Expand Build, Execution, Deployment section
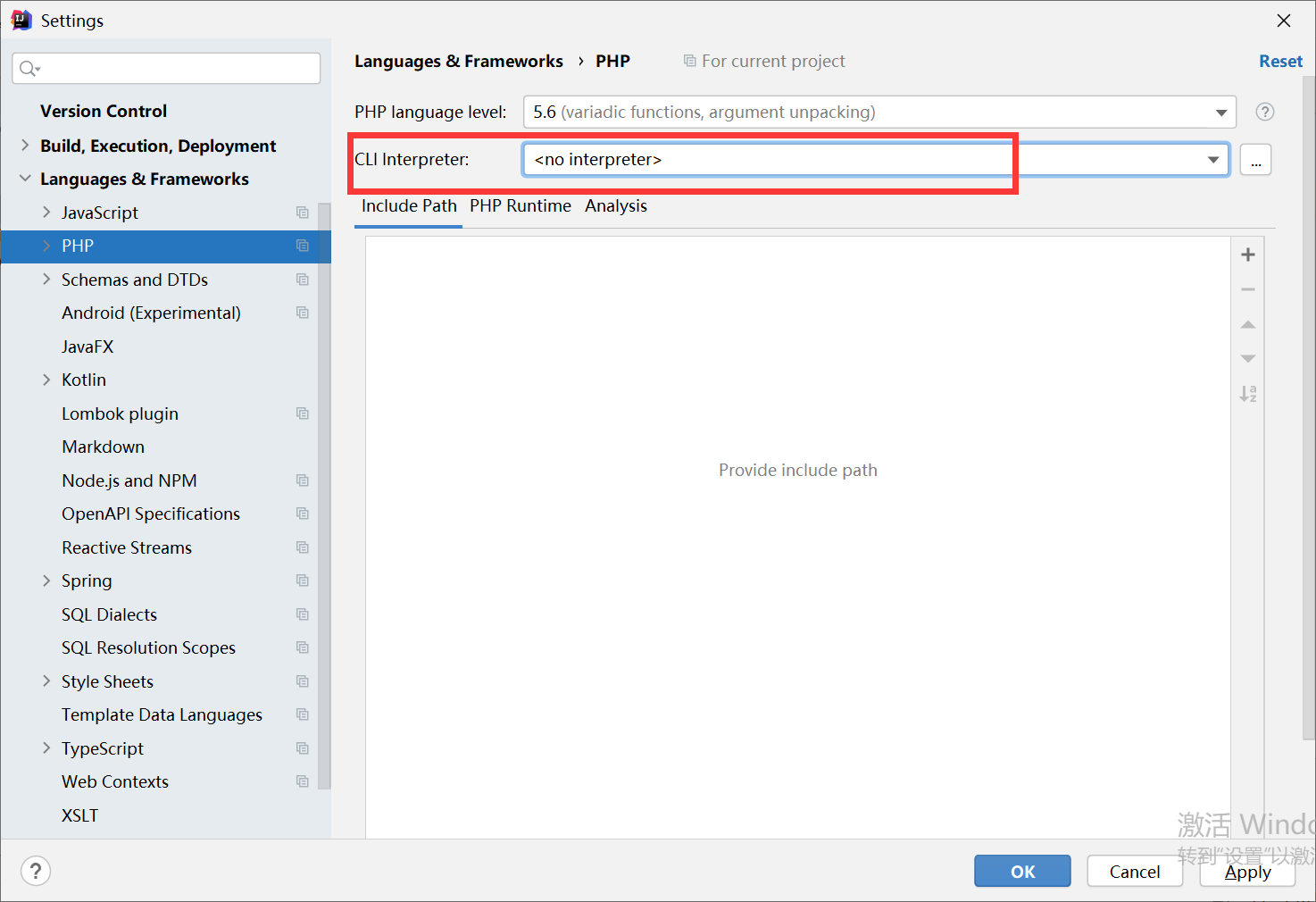The height and width of the screenshot is (902, 1316). 25,145
